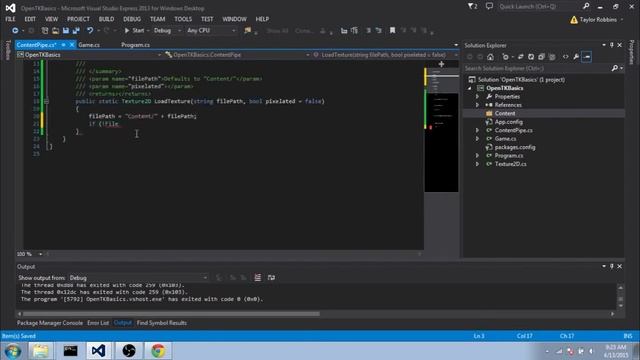Screen dimensions: 640x360
Task: Open the OpenTKBasics project scope dropdown
Action: click(89, 55)
